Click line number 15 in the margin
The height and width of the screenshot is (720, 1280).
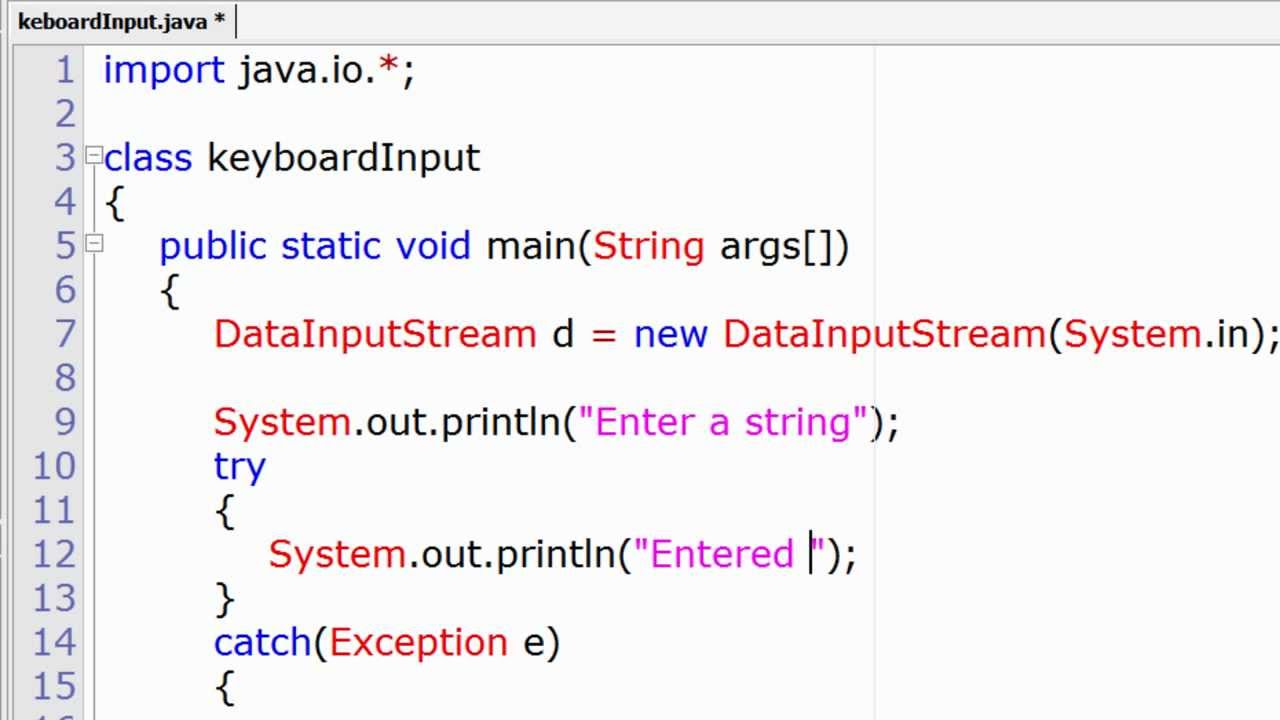click(x=54, y=685)
